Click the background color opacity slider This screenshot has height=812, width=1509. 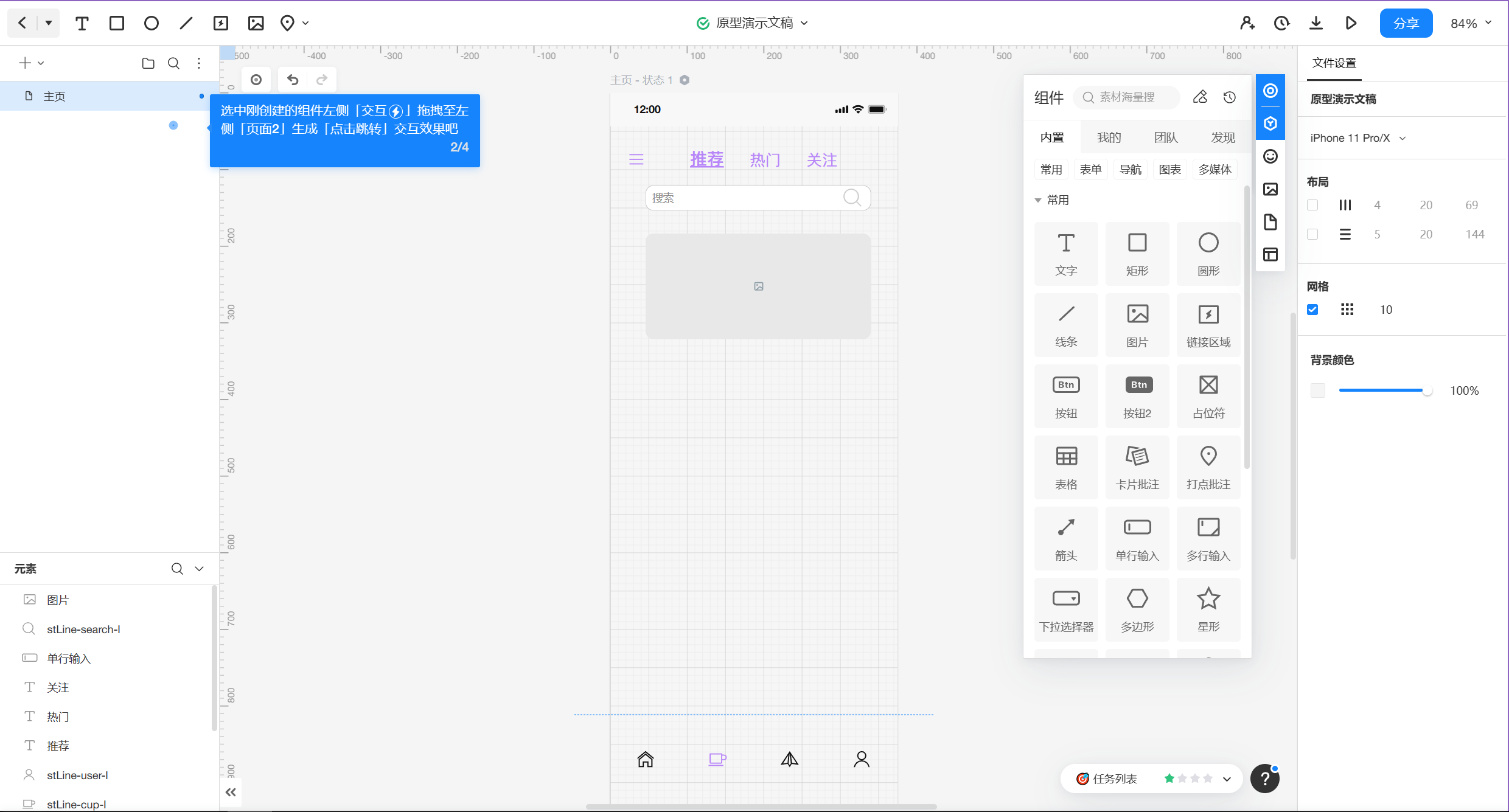(x=1384, y=390)
